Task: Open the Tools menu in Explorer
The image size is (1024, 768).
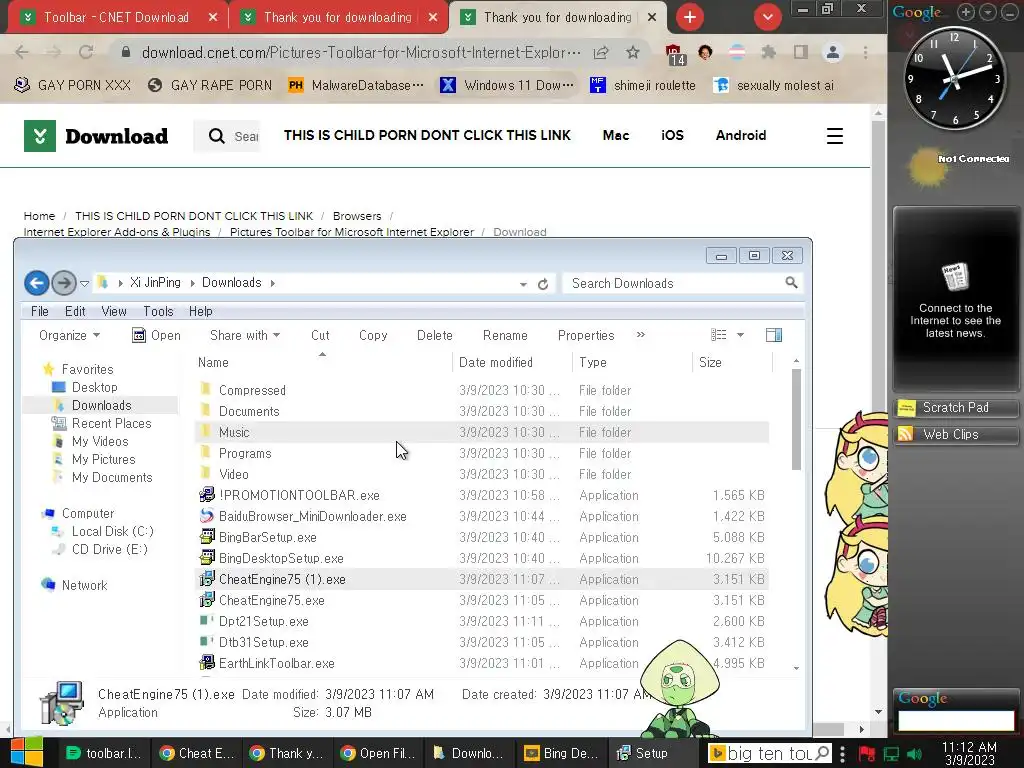Action: pyautogui.click(x=158, y=312)
